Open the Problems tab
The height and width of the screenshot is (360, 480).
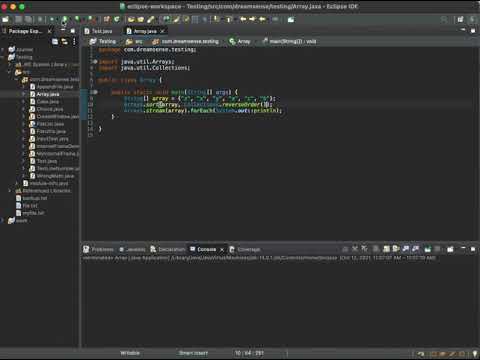(x=99, y=249)
